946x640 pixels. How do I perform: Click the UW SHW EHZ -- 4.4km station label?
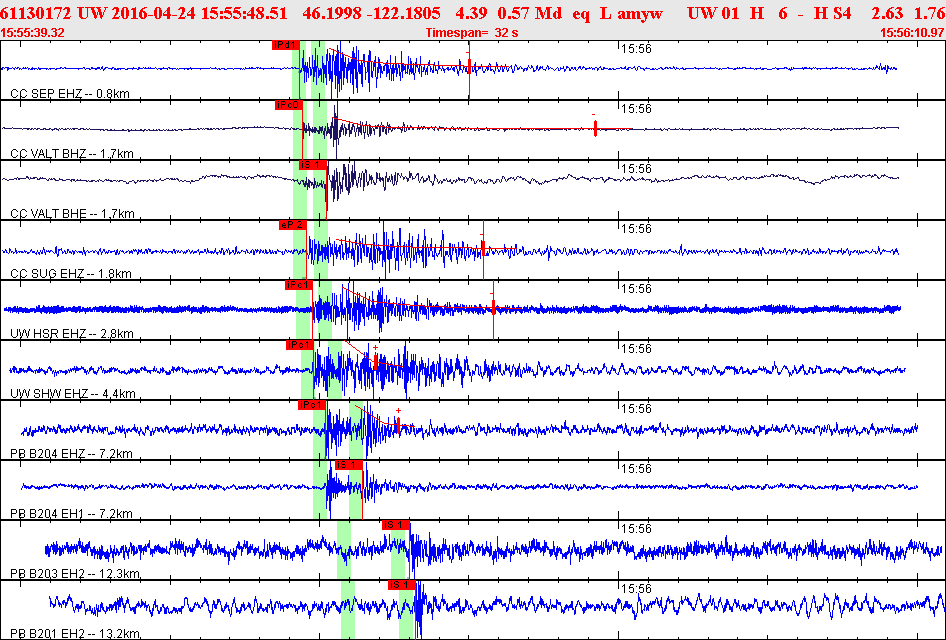(x=73, y=394)
